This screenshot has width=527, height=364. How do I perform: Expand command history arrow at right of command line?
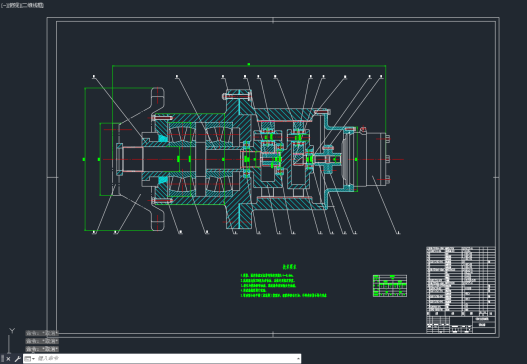pos(298,359)
